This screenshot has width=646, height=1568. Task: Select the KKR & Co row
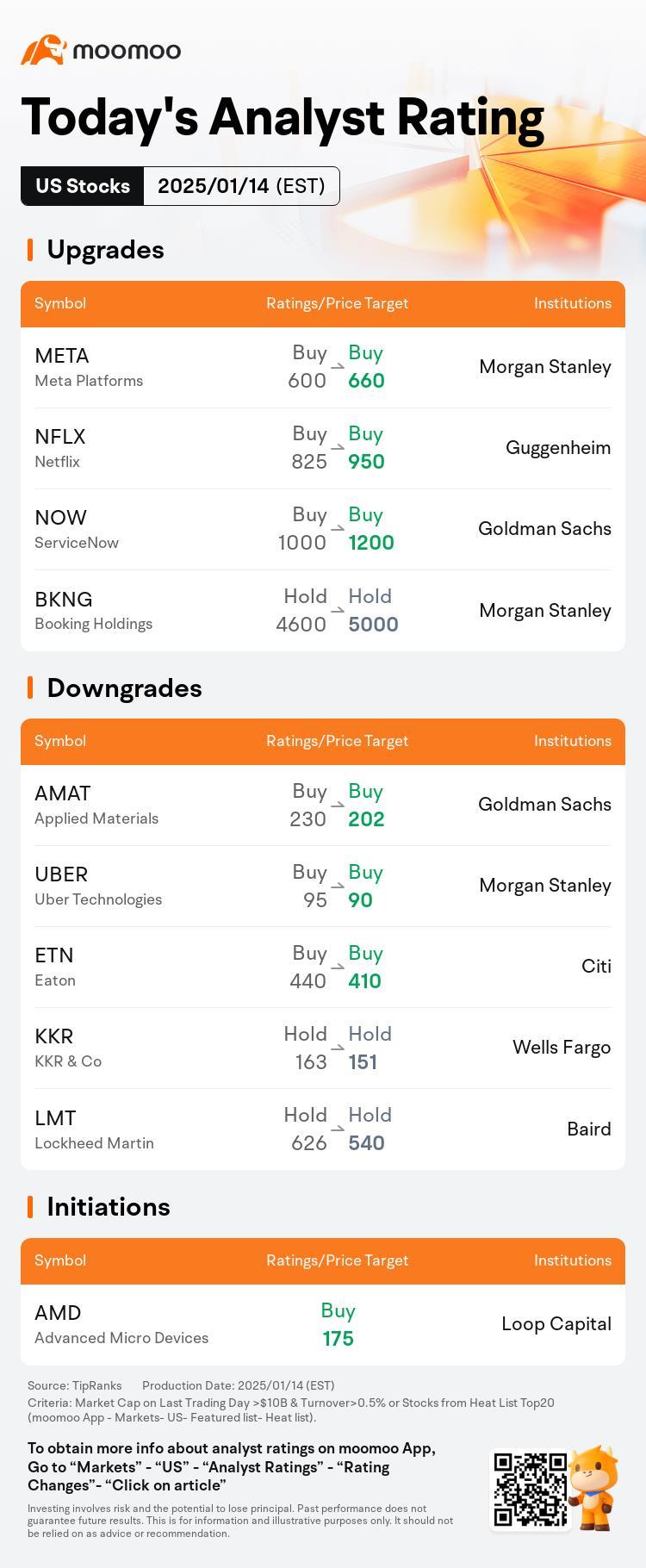pyautogui.click(x=323, y=1048)
